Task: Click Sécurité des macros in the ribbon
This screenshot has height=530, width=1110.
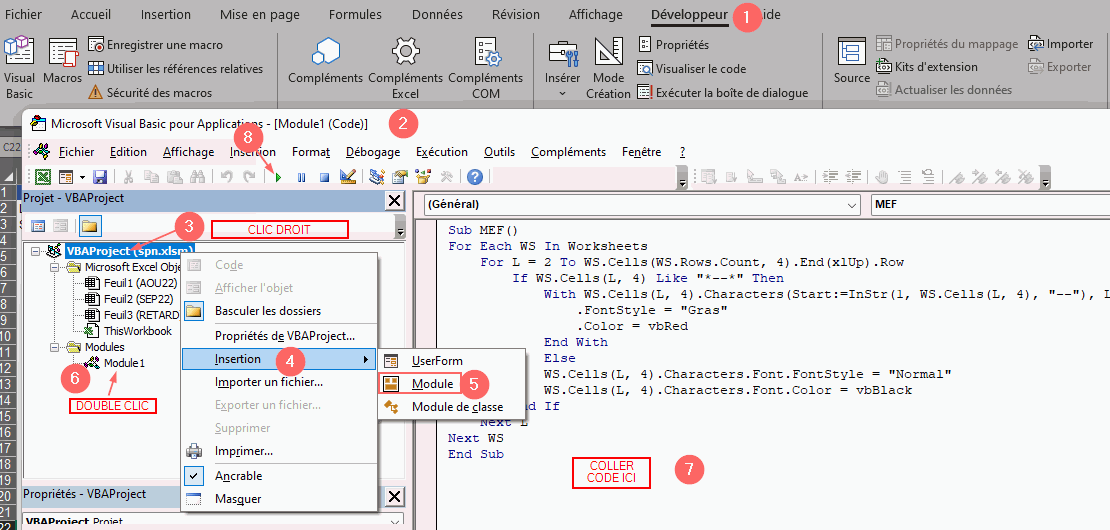Action: (160, 93)
